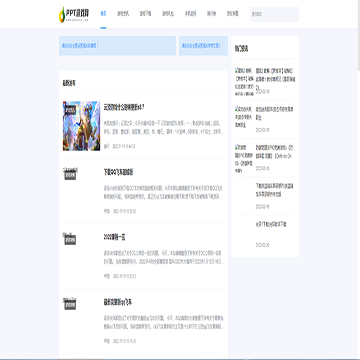Viewport: 360px width, 360px height.
Task: Open the narrow blue announcement banner link
Action: [x=203, y=46]
